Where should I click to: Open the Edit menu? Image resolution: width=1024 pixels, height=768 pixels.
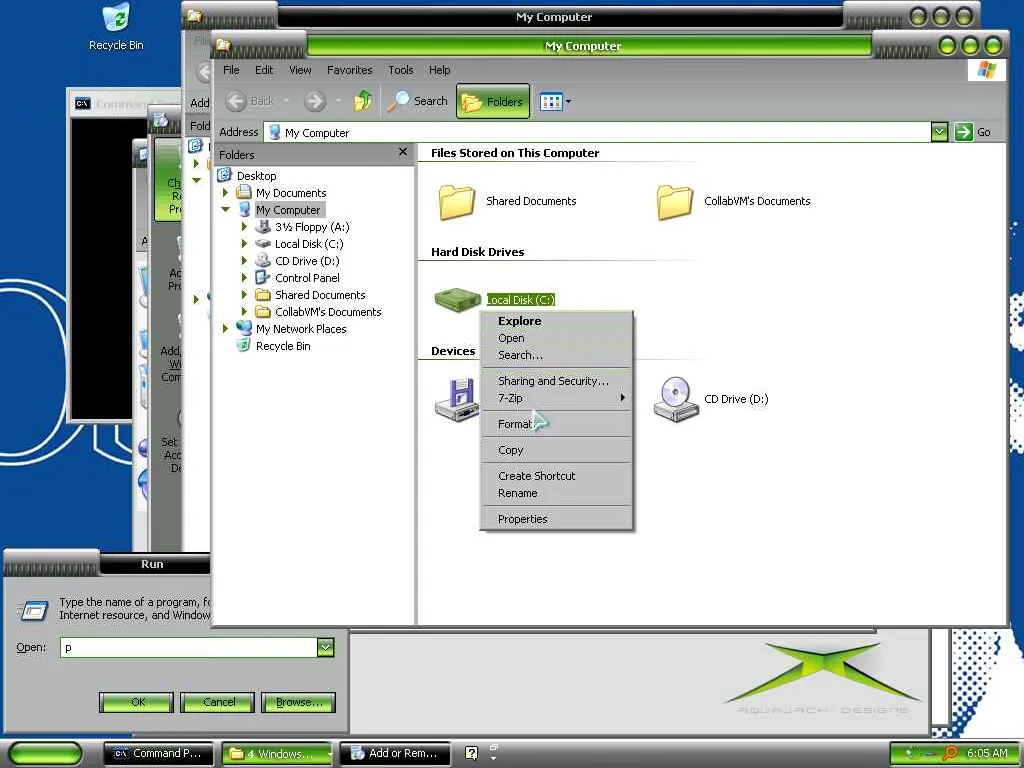click(264, 70)
